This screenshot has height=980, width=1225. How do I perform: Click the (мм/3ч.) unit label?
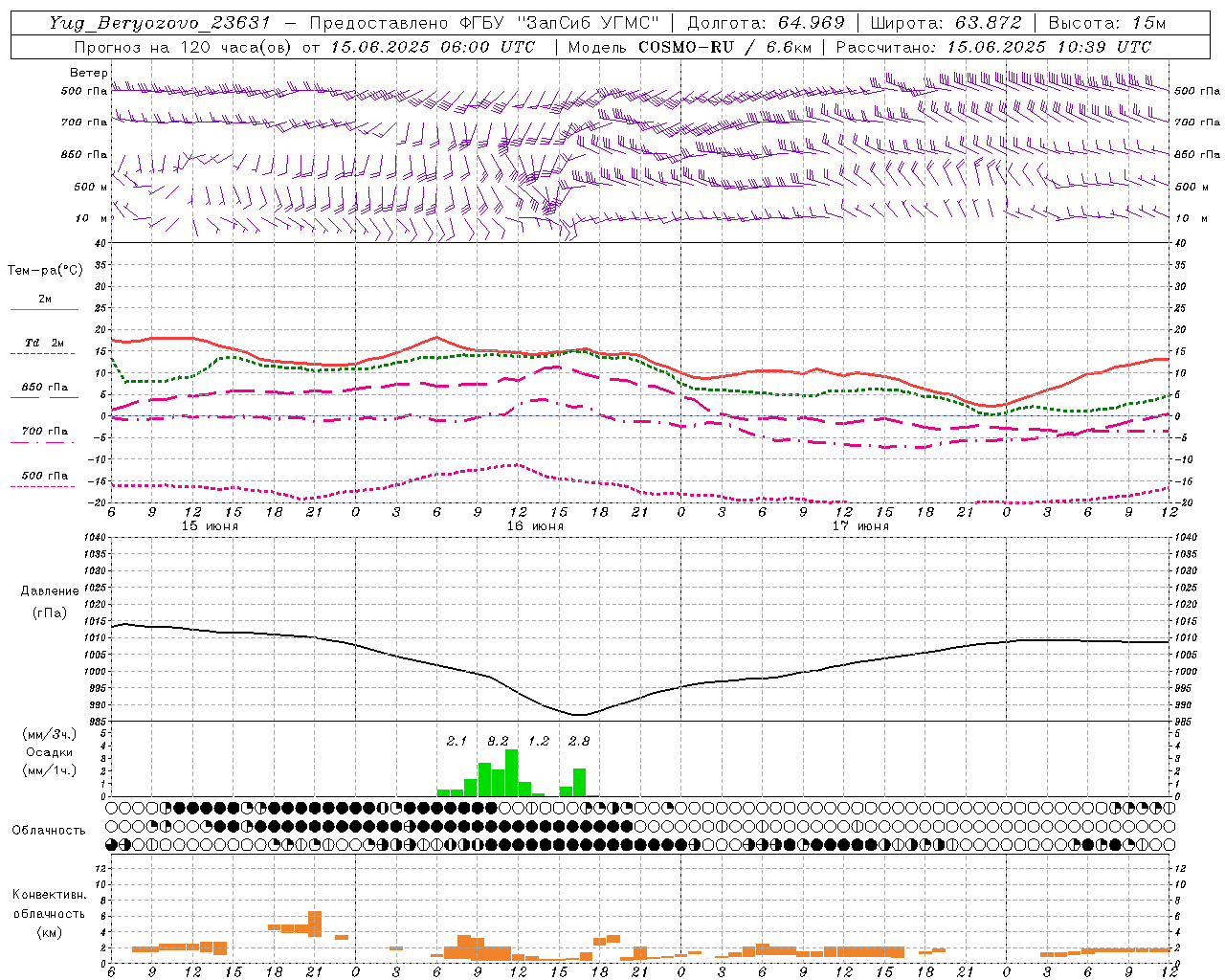48,734
